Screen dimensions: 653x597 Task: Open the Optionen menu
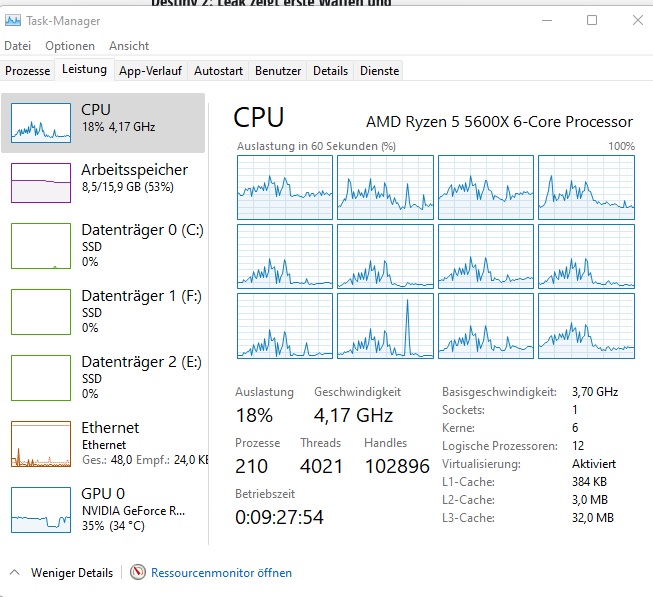[70, 46]
